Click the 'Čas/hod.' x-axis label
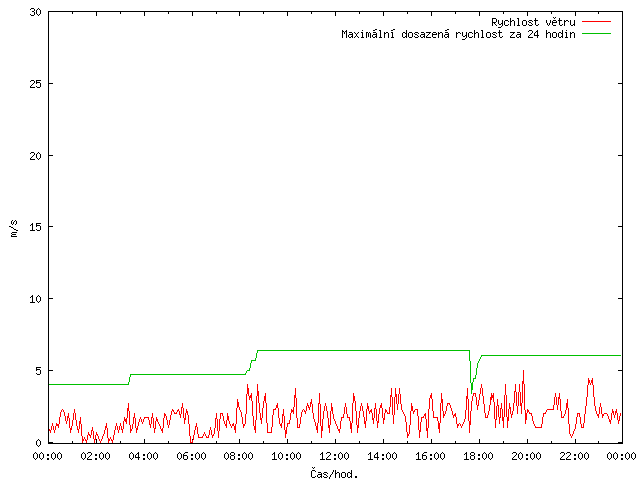 coord(334,474)
